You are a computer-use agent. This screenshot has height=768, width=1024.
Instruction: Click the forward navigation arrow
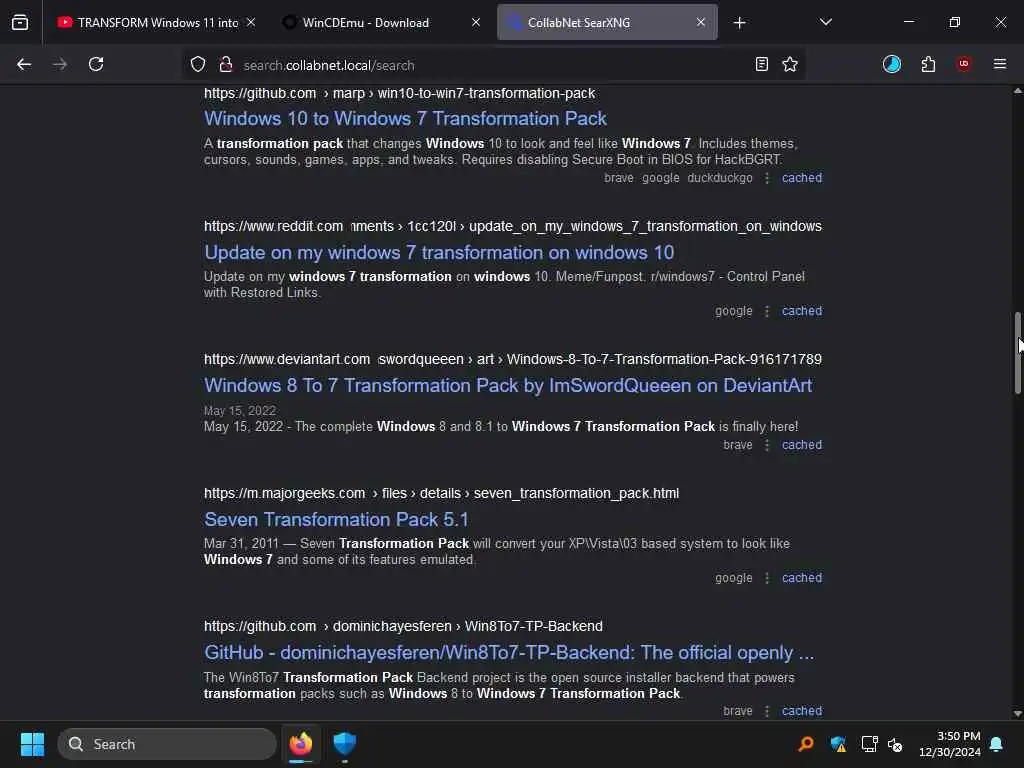[x=59, y=64]
